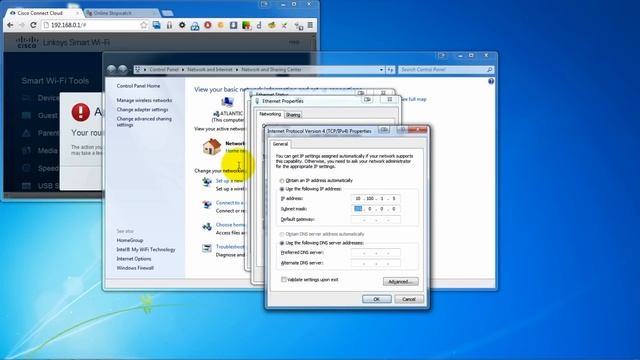This screenshot has height=360, width=640.
Task: Select Use the following IP address
Action: point(282,189)
